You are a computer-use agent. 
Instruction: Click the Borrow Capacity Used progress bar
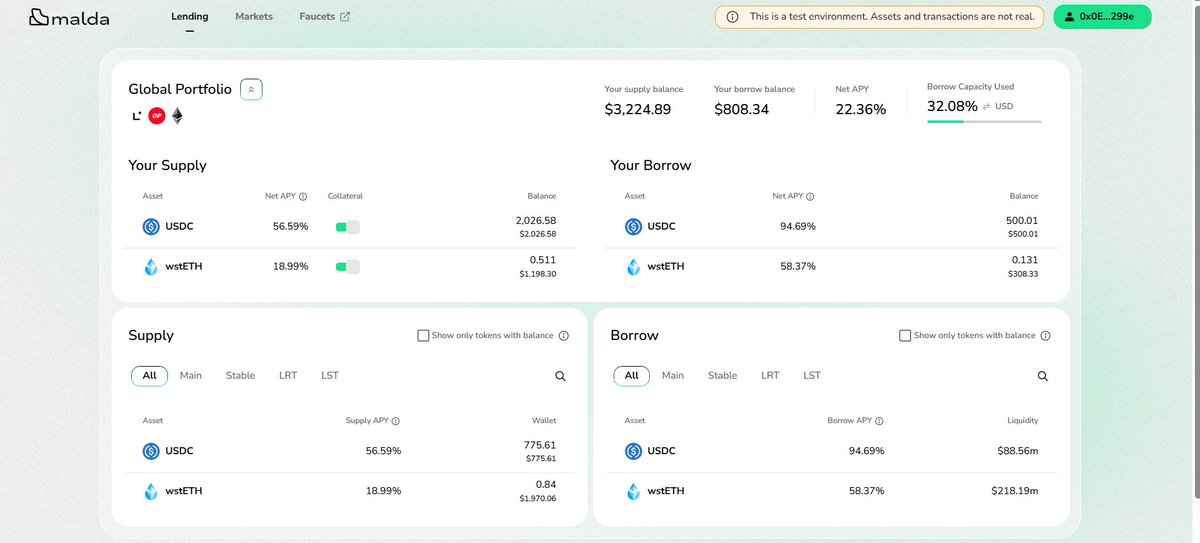(x=984, y=121)
